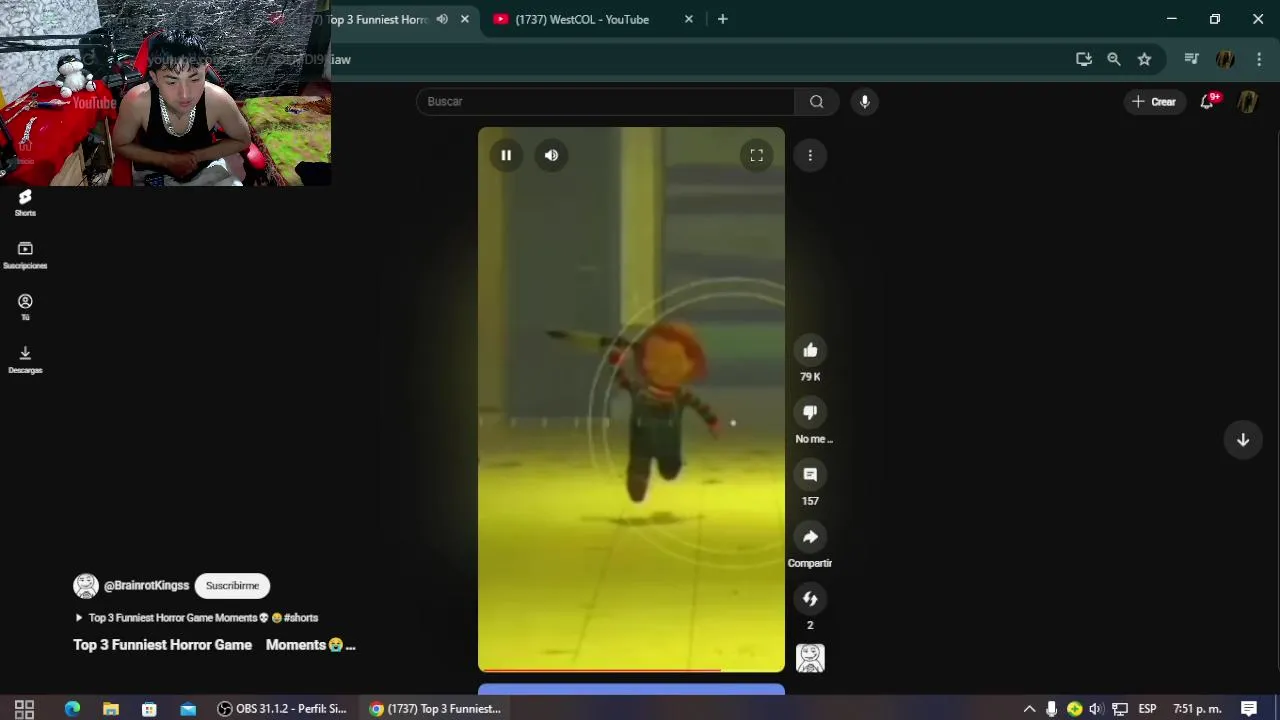This screenshot has height=720, width=1280.
Task: Click the Buscar search field
Action: click(x=605, y=101)
